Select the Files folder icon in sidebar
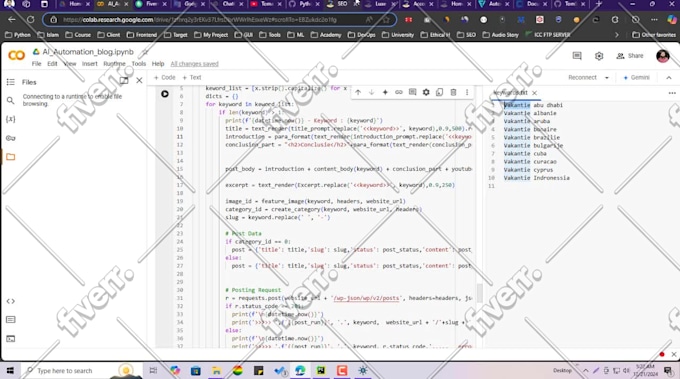 [x=10, y=157]
